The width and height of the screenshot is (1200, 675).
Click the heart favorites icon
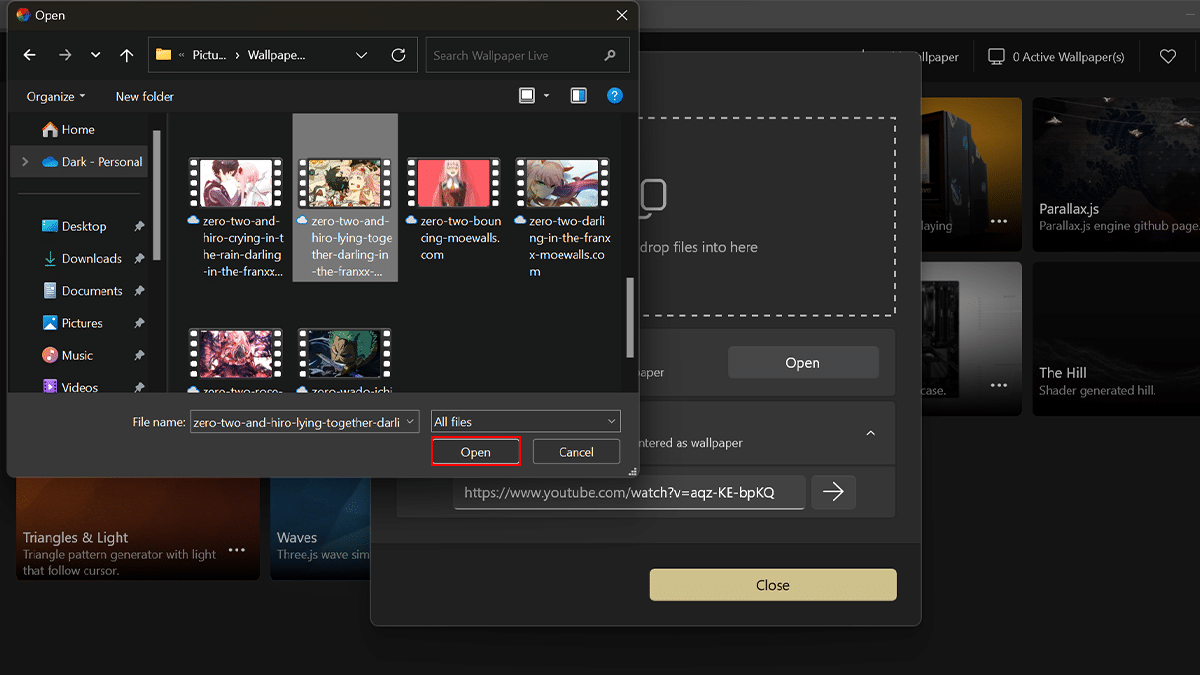click(x=1168, y=57)
